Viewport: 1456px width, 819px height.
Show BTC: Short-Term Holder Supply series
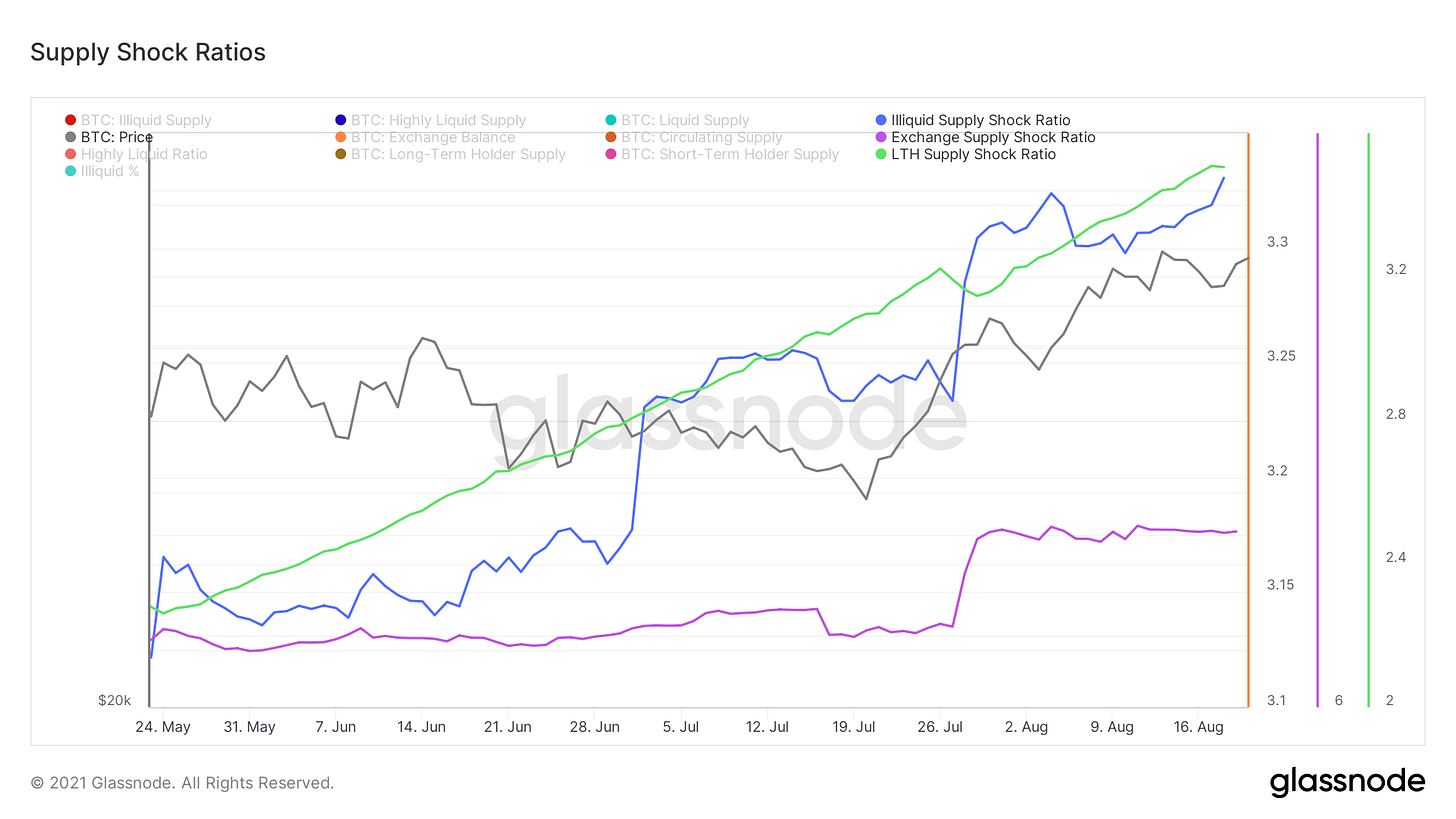click(x=722, y=154)
